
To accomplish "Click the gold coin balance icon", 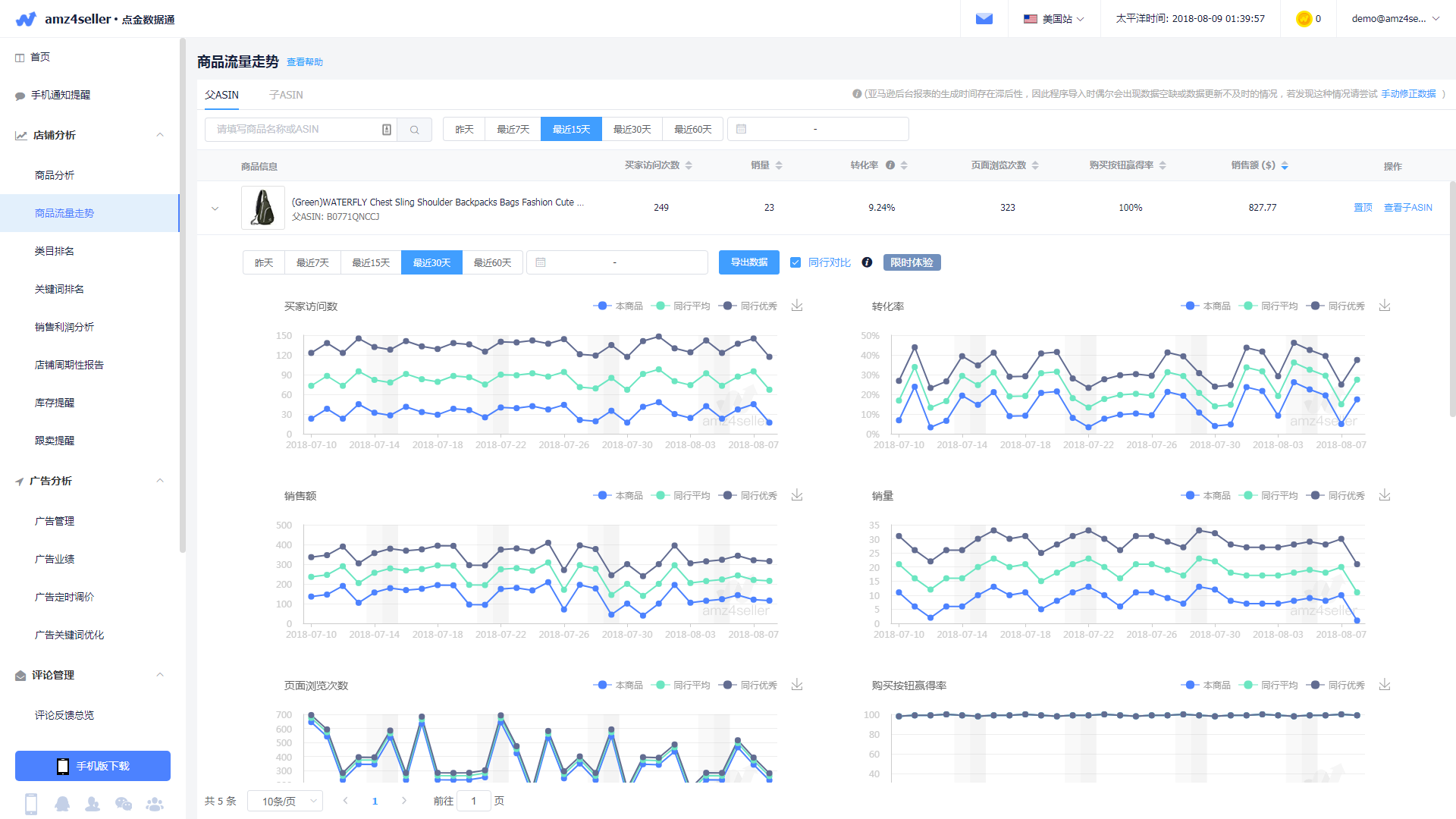I will (x=1304, y=19).
